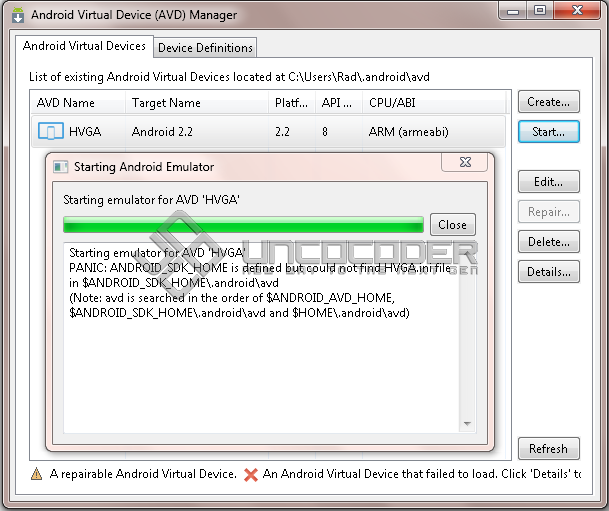This screenshot has height=511, width=609.
Task: Switch to the Android Virtual Devices tab
Action: coord(84,46)
